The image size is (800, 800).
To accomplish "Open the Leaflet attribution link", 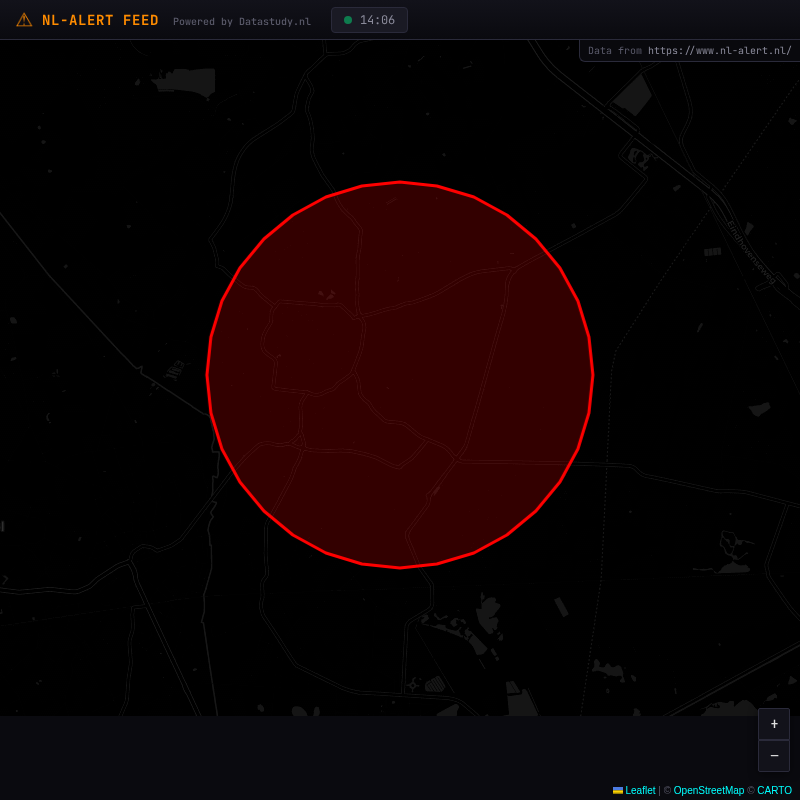I will click(x=640, y=790).
